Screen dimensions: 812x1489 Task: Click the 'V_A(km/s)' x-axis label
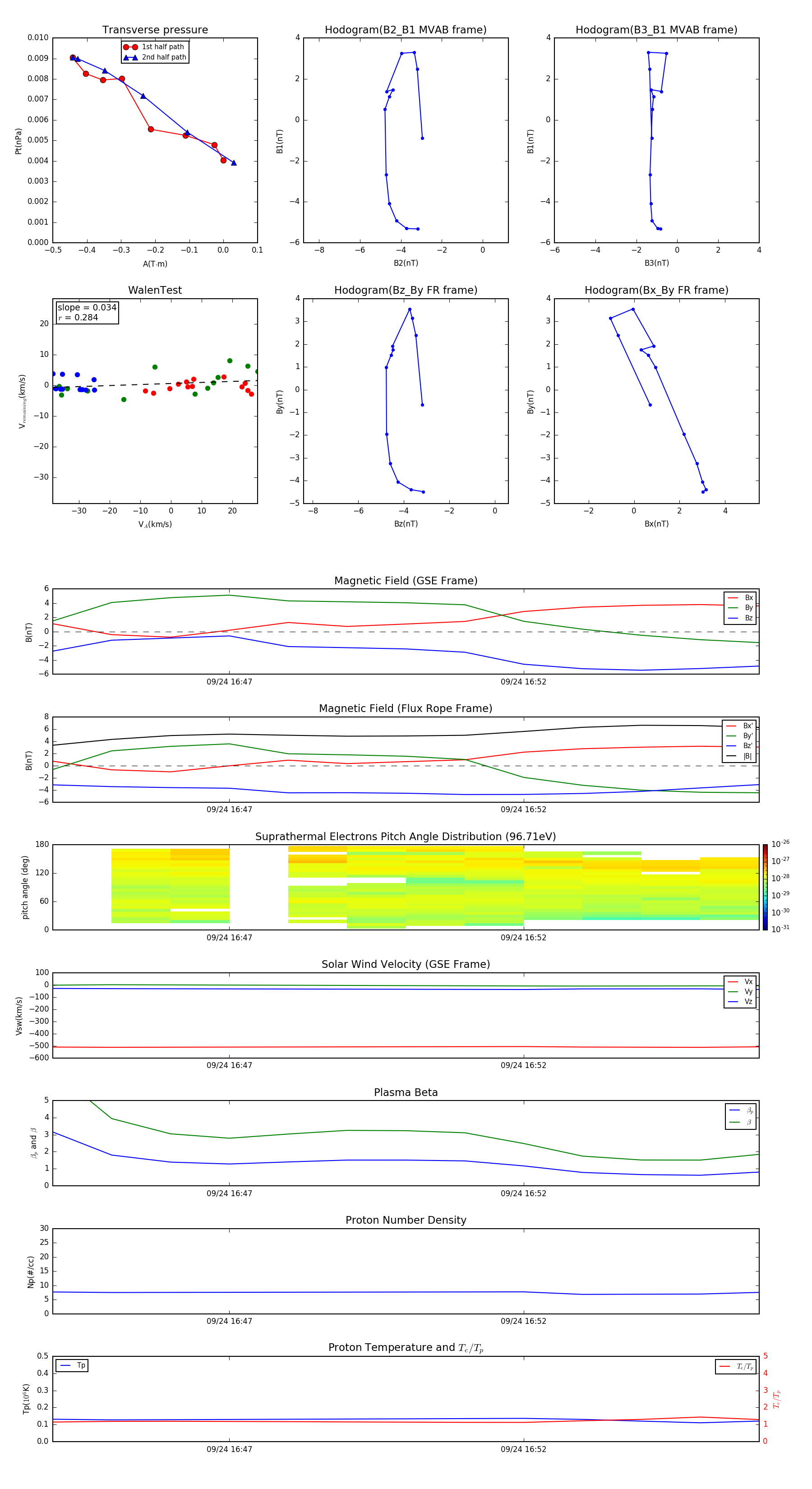tap(155, 524)
